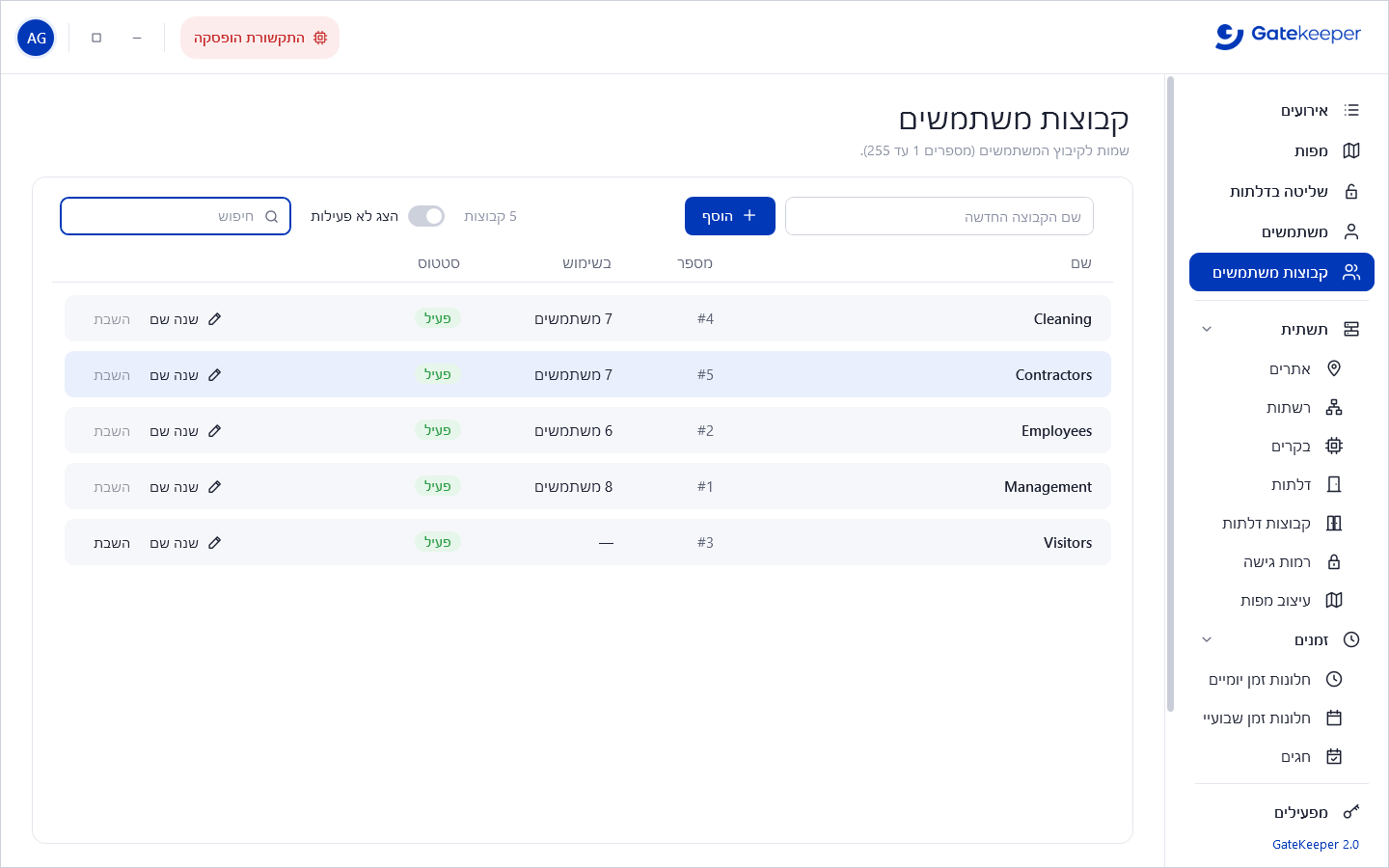Select the Management group row name
The image size is (1389, 868).
point(1049,487)
